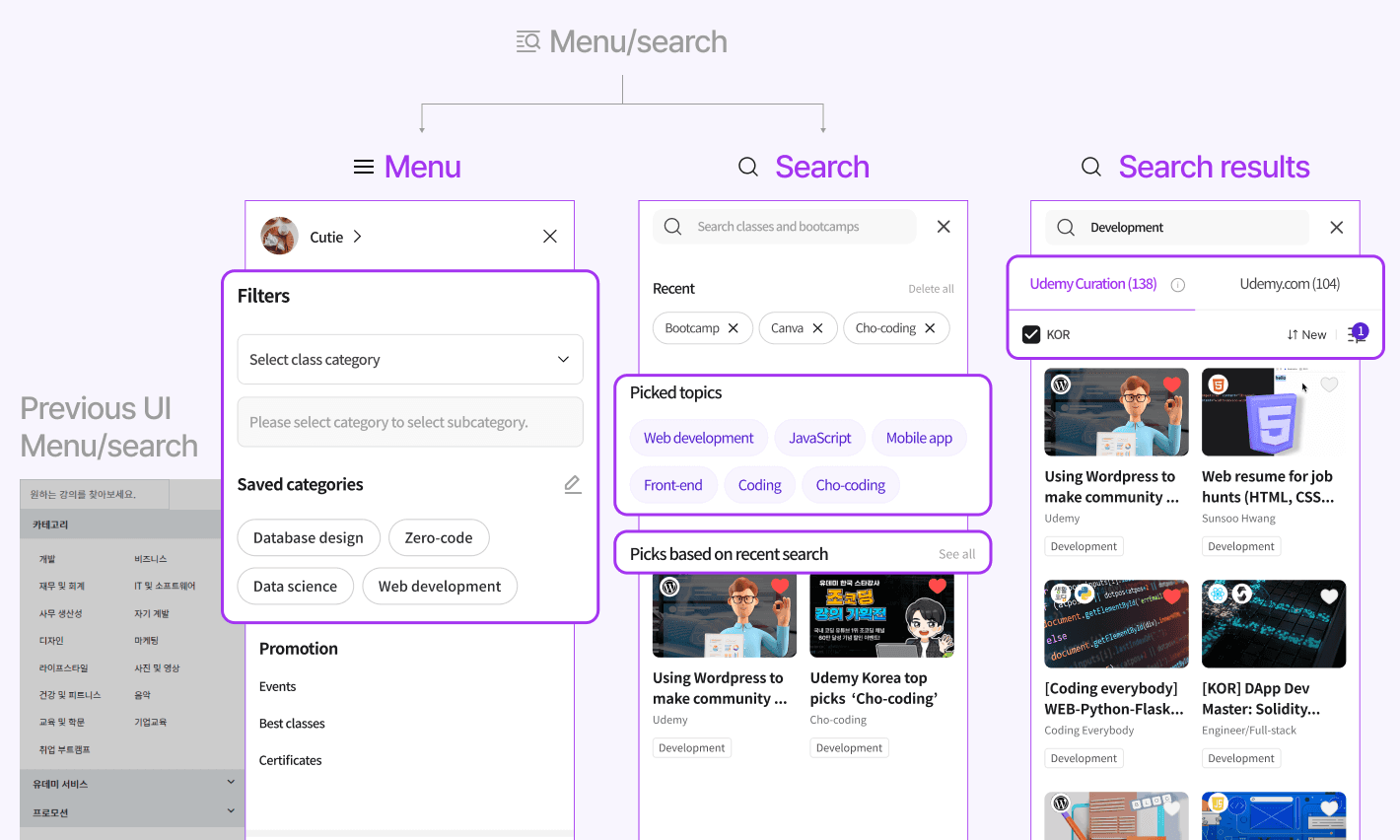1400x840 pixels.
Task: Close the Menu panel with the X icon
Action: coord(550,236)
